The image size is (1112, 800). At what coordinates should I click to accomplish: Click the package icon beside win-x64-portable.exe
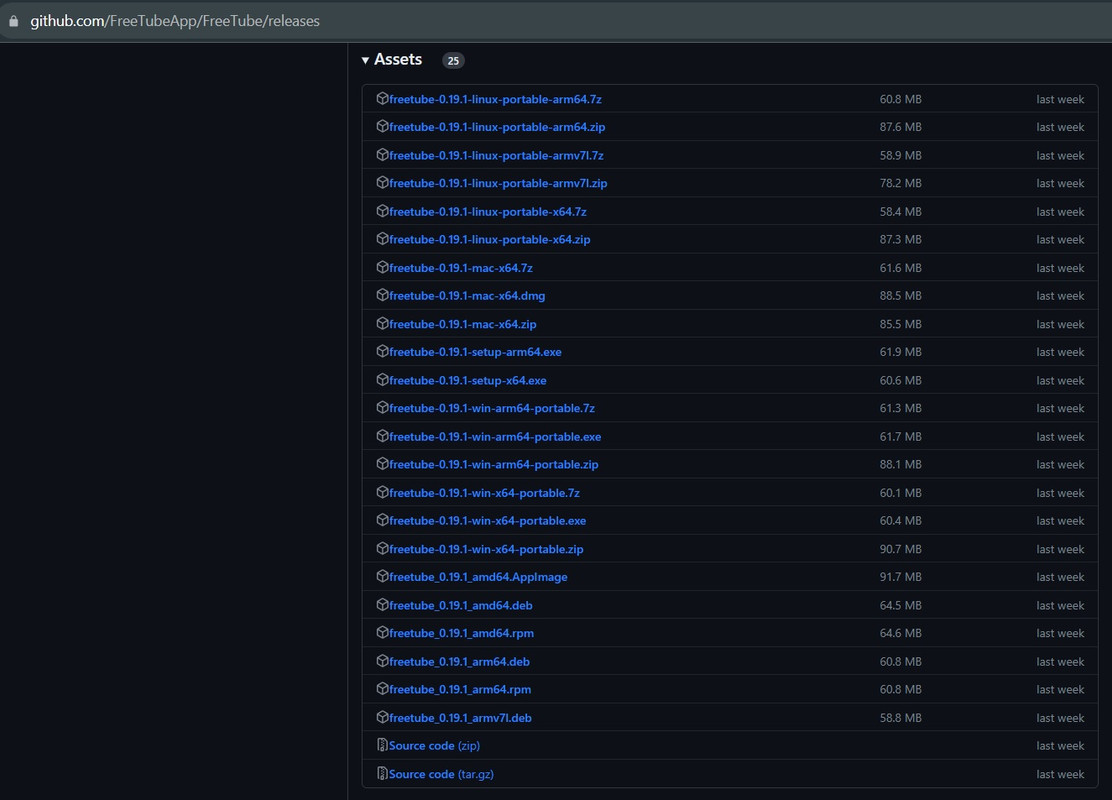coord(382,520)
